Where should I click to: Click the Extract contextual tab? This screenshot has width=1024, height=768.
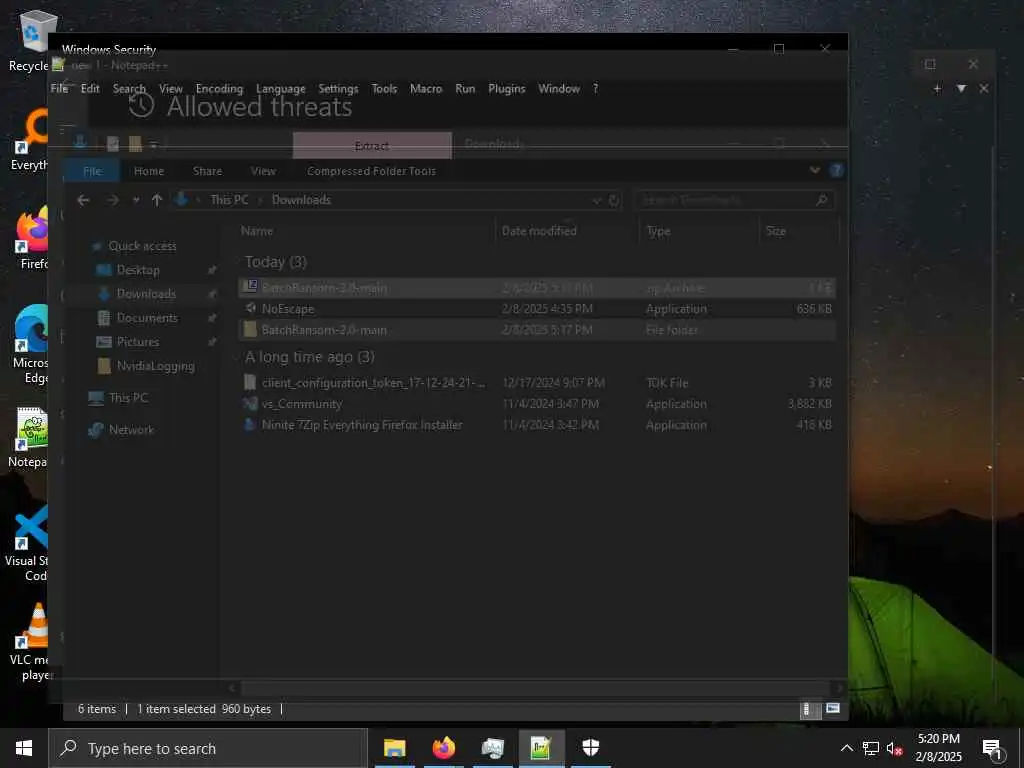tap(372, 146)
